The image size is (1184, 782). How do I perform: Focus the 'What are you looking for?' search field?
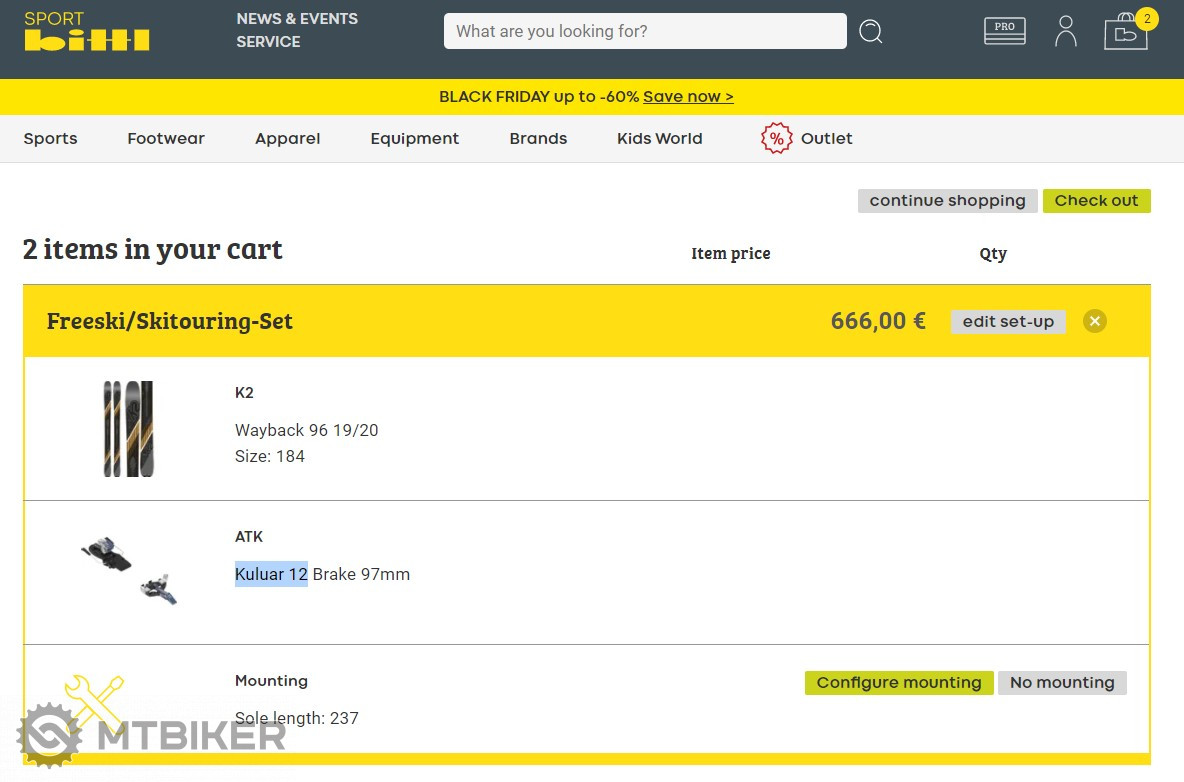point(645,31)
